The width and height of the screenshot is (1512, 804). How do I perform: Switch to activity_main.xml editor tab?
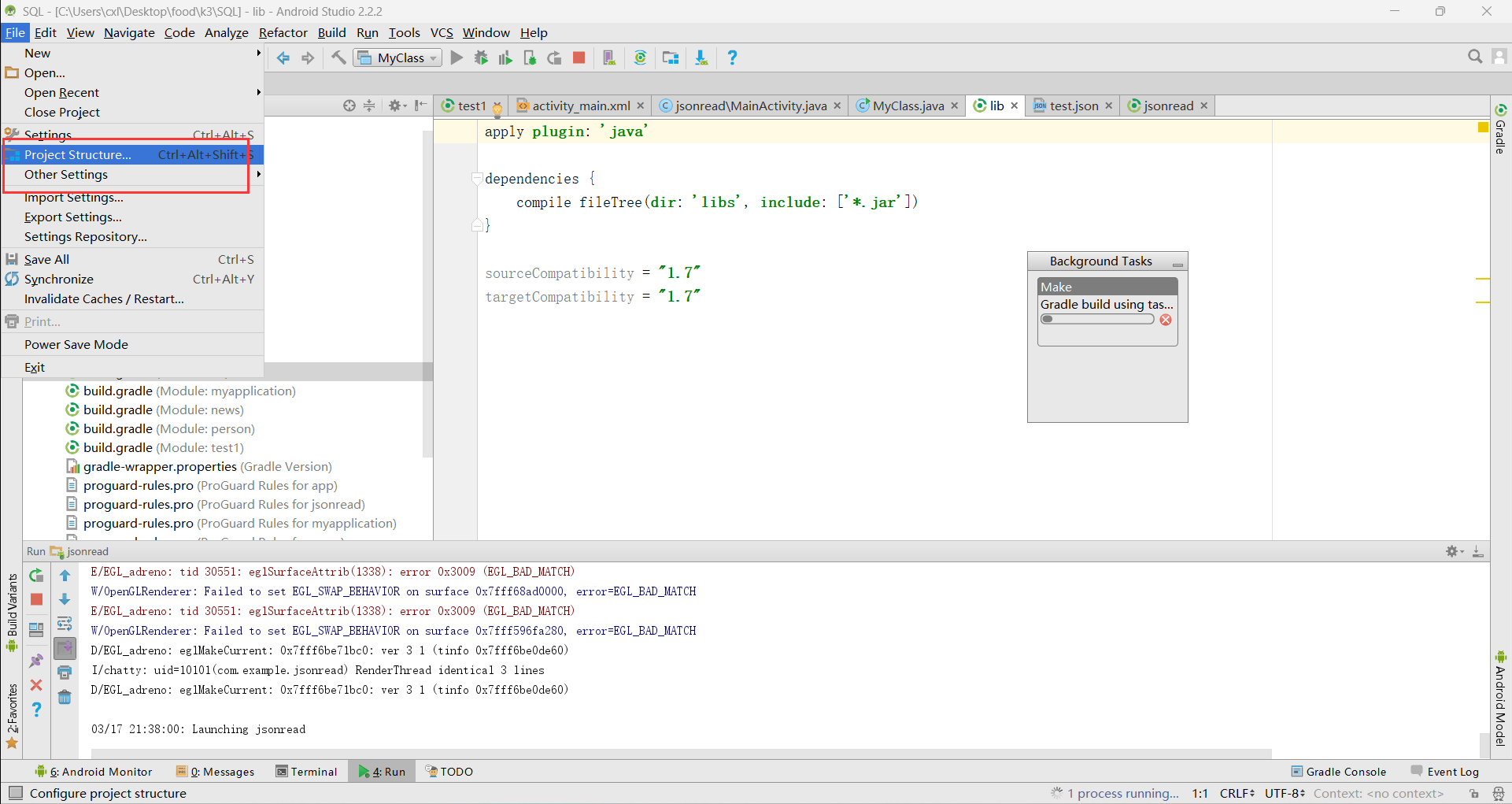pos(581,106)
